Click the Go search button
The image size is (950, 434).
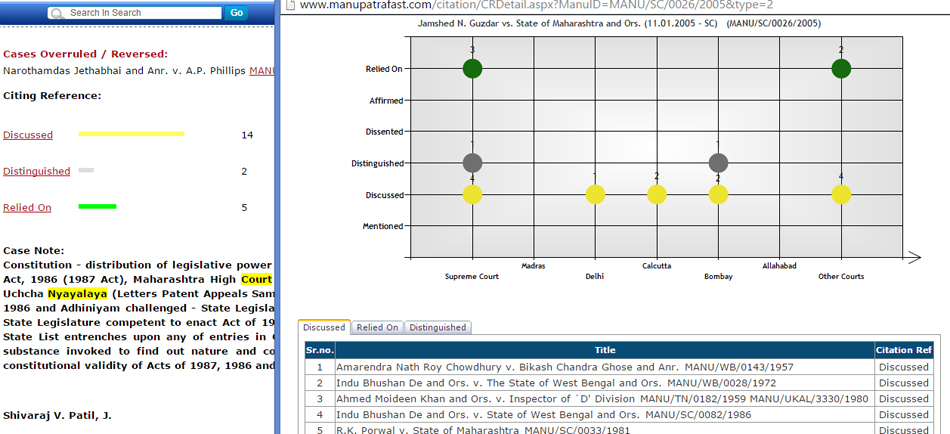tap(236, 13)
